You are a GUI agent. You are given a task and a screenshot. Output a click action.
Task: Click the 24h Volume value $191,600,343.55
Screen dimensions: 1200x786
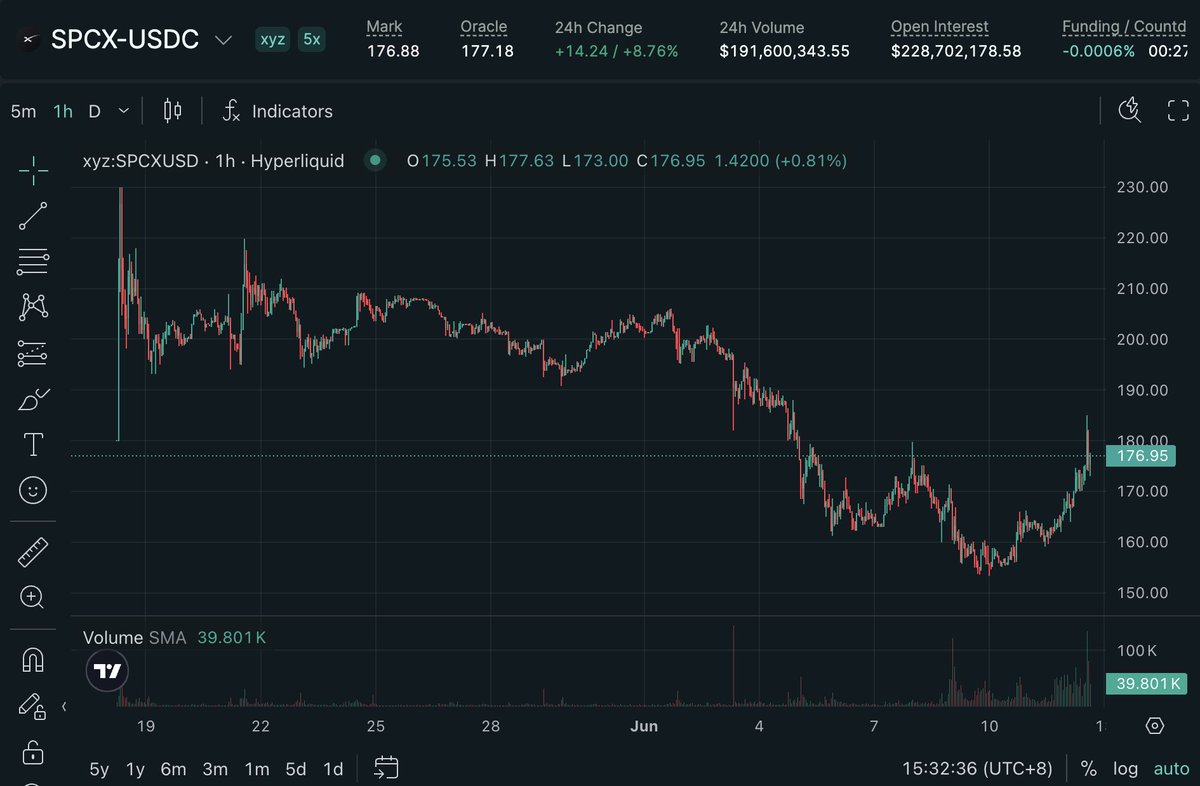coord(785,50)
